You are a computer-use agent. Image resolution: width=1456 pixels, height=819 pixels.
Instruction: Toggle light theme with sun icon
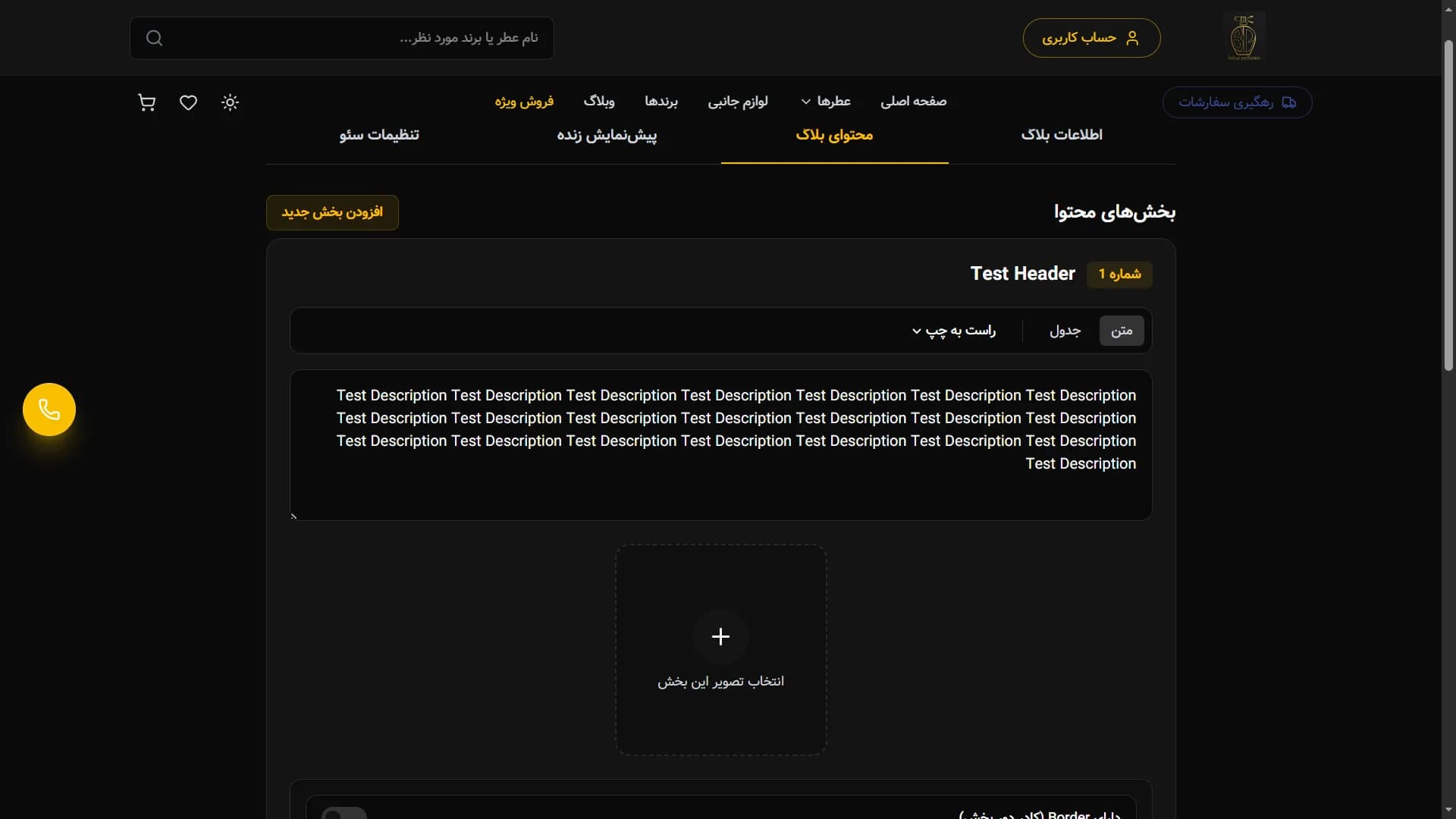tap(230, 102)
